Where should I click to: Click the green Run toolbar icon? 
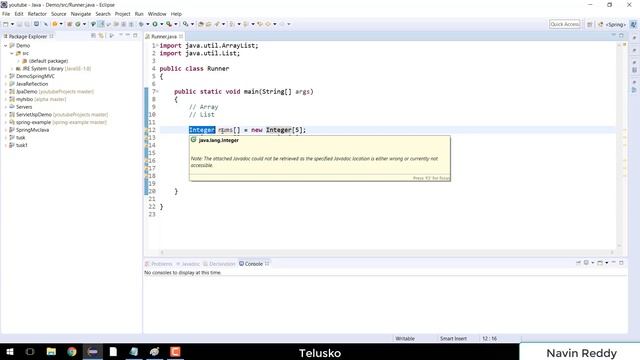155,24
